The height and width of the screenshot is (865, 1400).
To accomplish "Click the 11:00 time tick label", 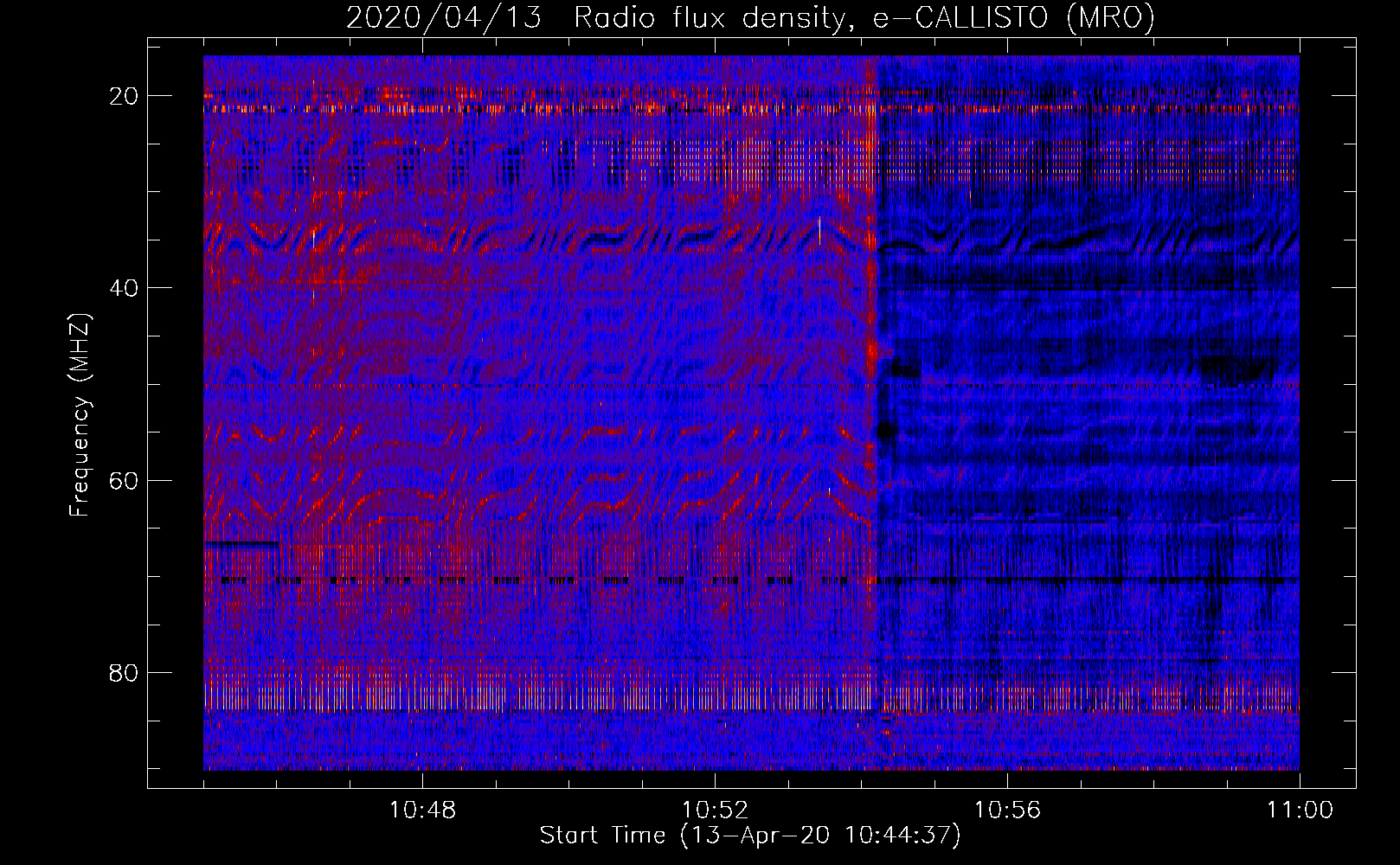I will pyautogui.click(x=1300, y=811).
